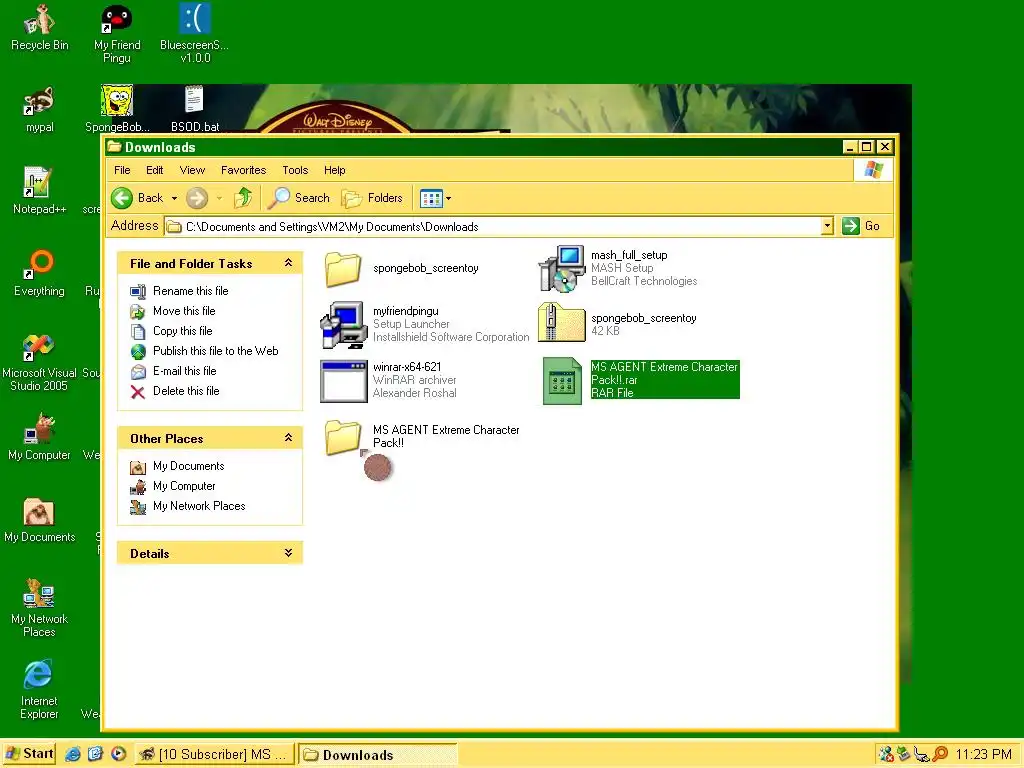Image resolution: width=1024 pixels, height=768 pixels.
Task: Open the Views dropdown arrow
Action: 448,199
